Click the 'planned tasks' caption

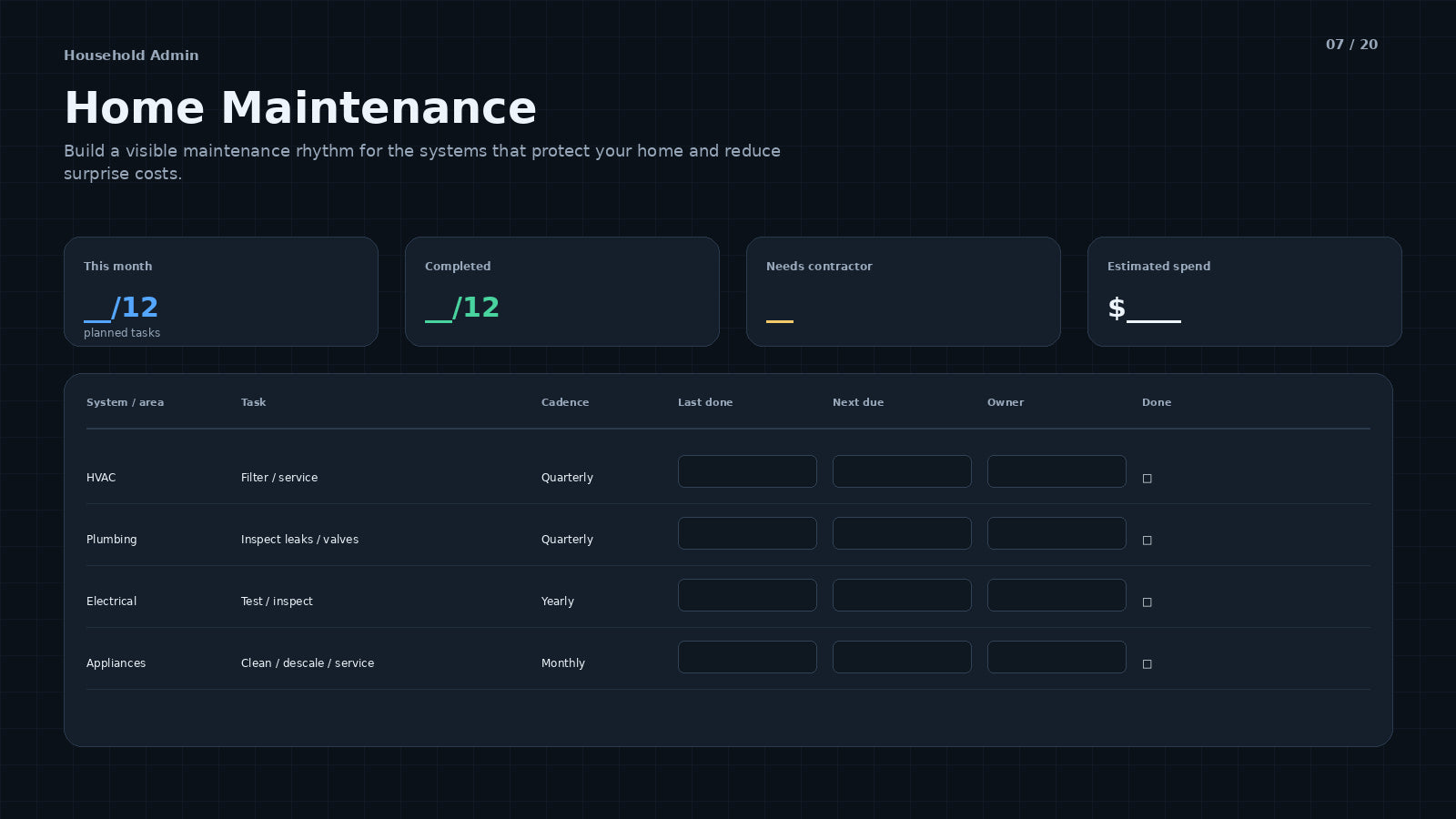coord(122,333)
